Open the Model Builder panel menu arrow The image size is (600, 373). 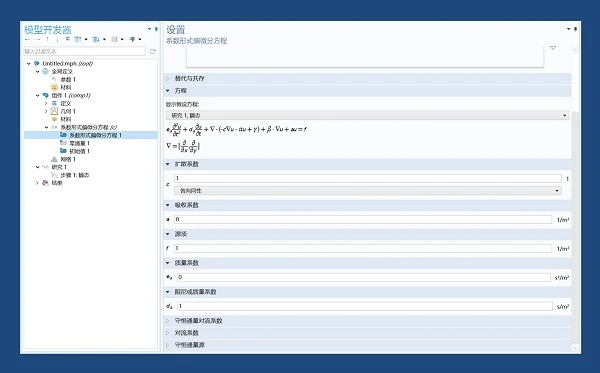click(x=149, y=29)
